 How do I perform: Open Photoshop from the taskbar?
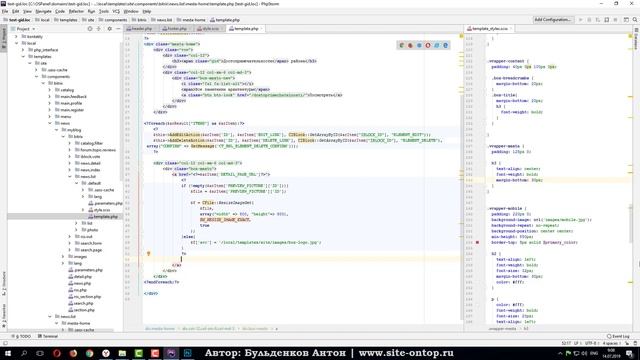coord(187,353)
